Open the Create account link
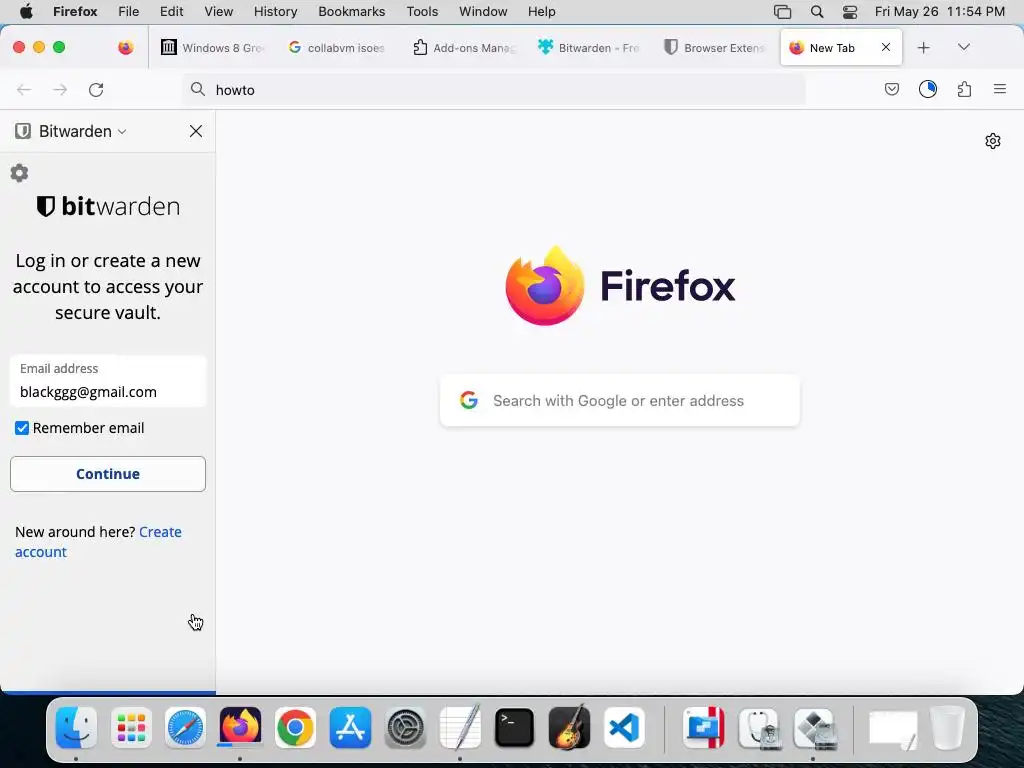The width and height of the screenshot is (1024, 768). click(98, 542)
